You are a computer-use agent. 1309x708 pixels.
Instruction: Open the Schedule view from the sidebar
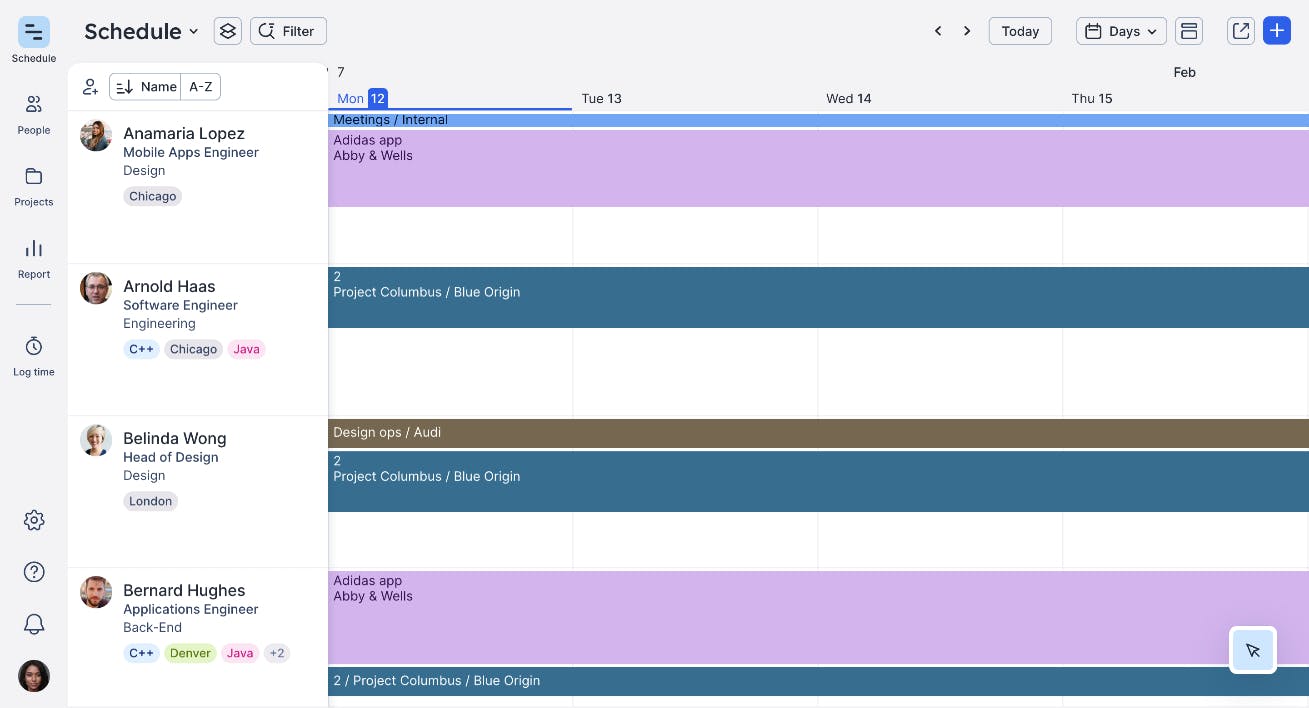pos(33,38)
